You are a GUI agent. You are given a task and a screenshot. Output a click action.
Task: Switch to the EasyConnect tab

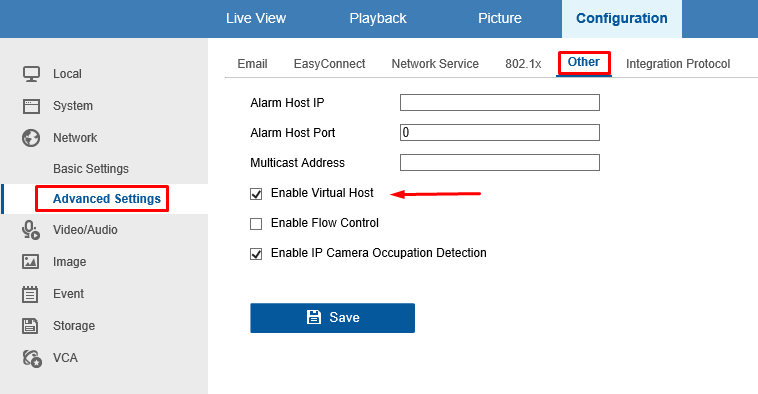click(x=329, y=64)
